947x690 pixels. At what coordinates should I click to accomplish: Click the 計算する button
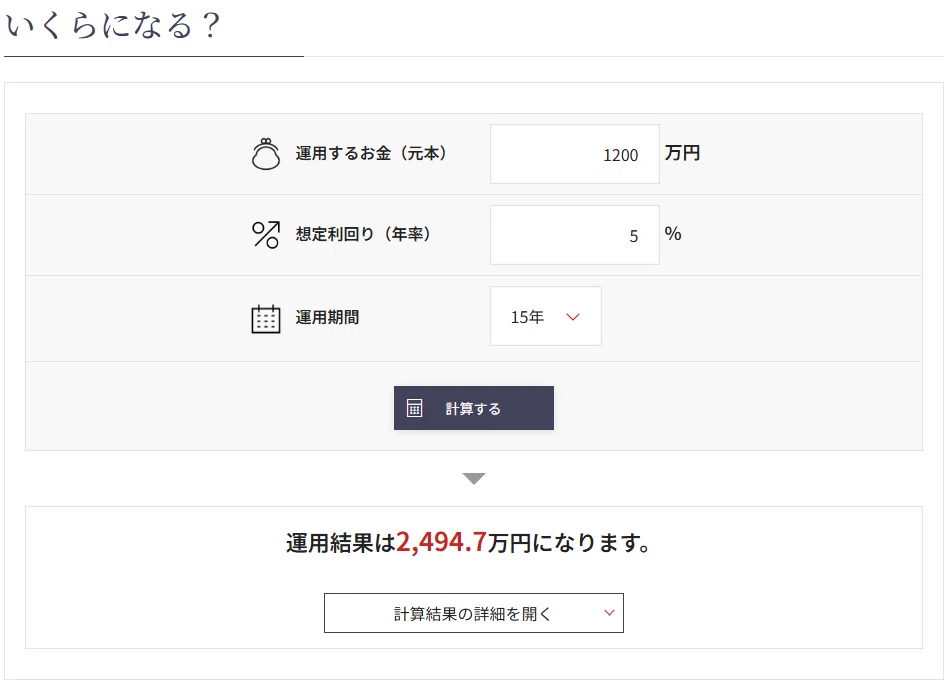click(474, 408)
